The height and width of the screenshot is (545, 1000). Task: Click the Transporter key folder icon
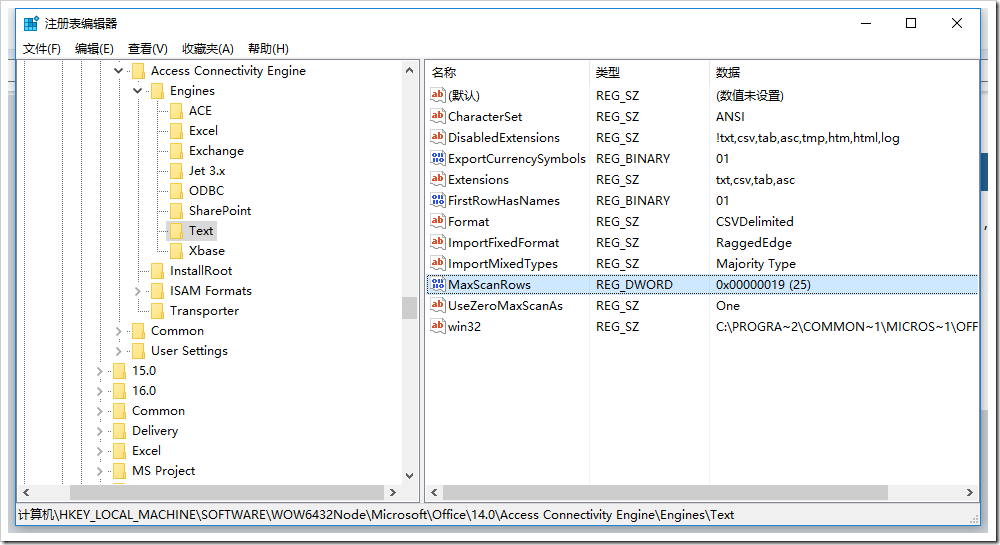pyautogui.click(x=158, y=311)
